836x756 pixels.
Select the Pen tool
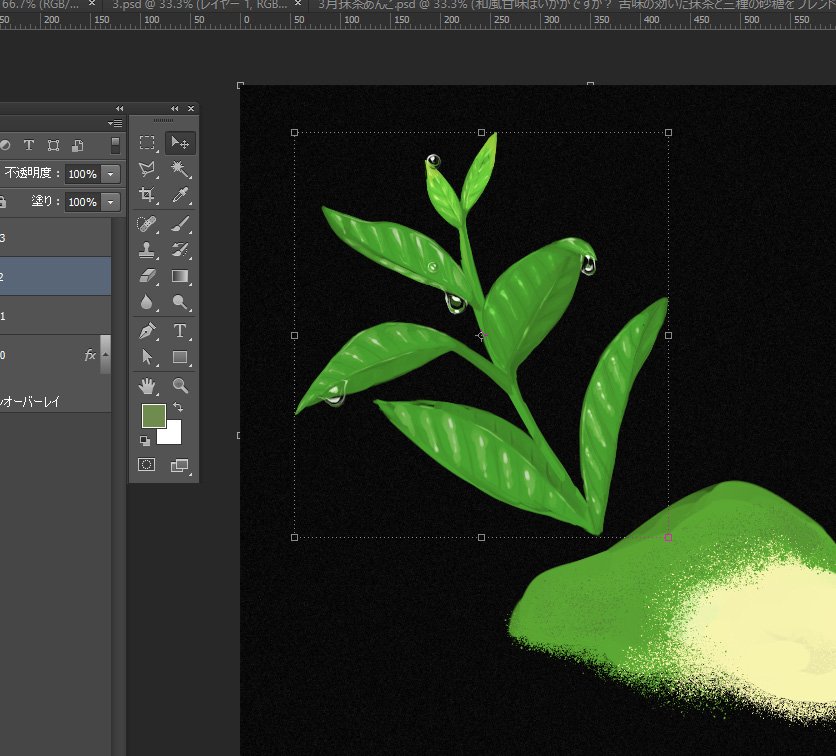coord(147,331)
